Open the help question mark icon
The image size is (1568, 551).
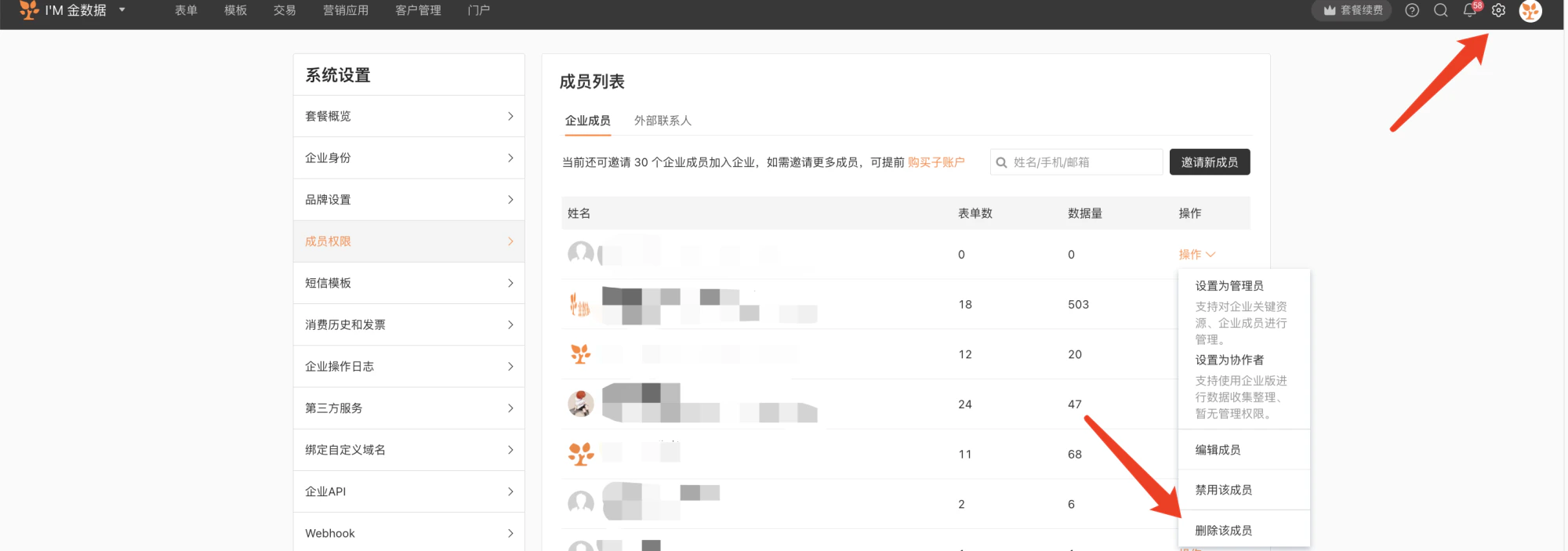[x=1412, y=10]
